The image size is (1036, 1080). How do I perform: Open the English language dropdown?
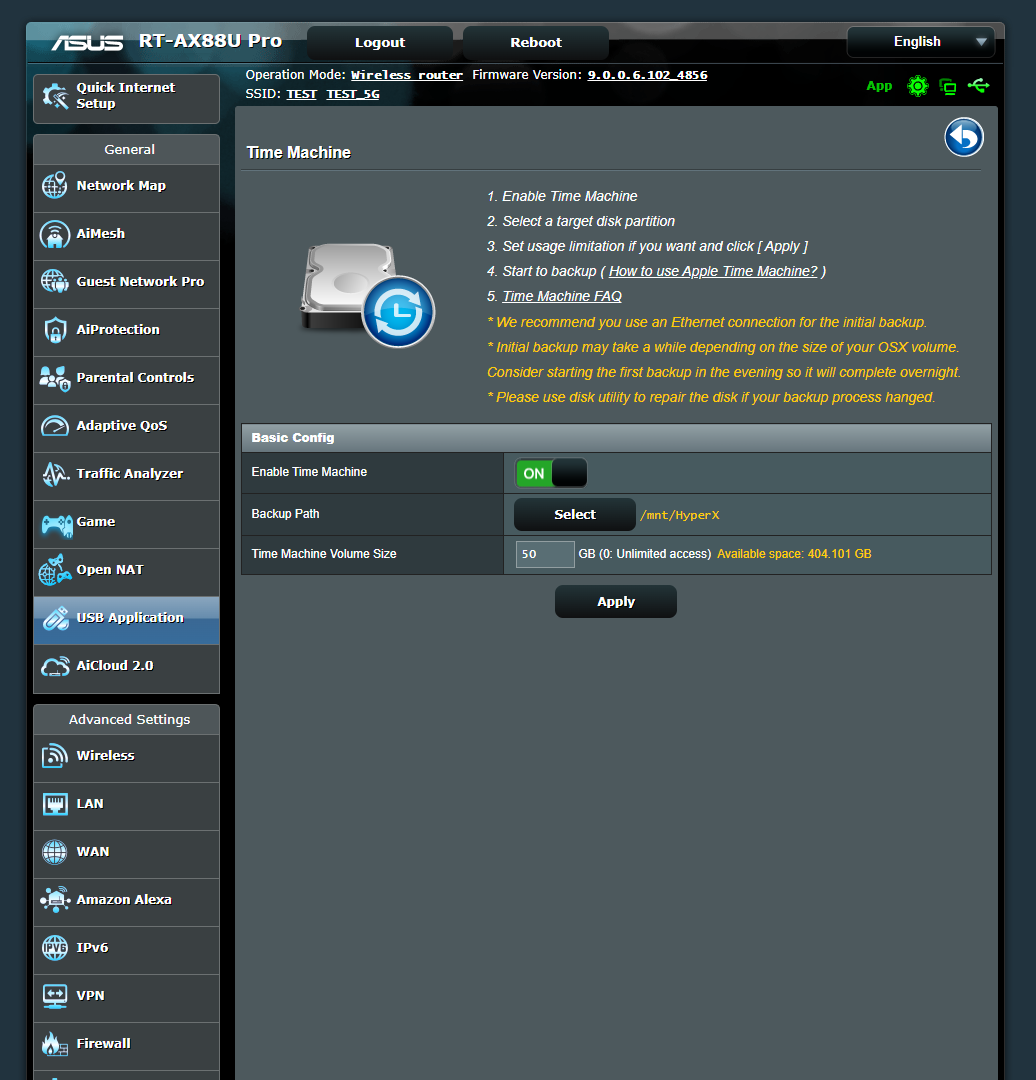(921, 42)
